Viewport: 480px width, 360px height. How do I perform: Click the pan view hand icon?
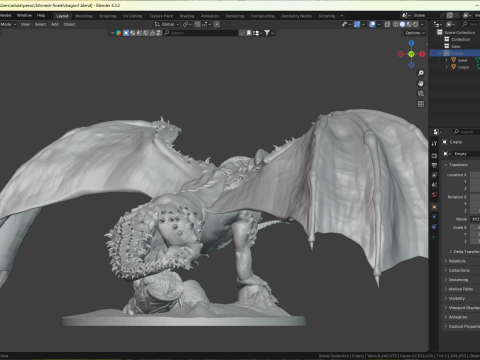coord(421,83)
